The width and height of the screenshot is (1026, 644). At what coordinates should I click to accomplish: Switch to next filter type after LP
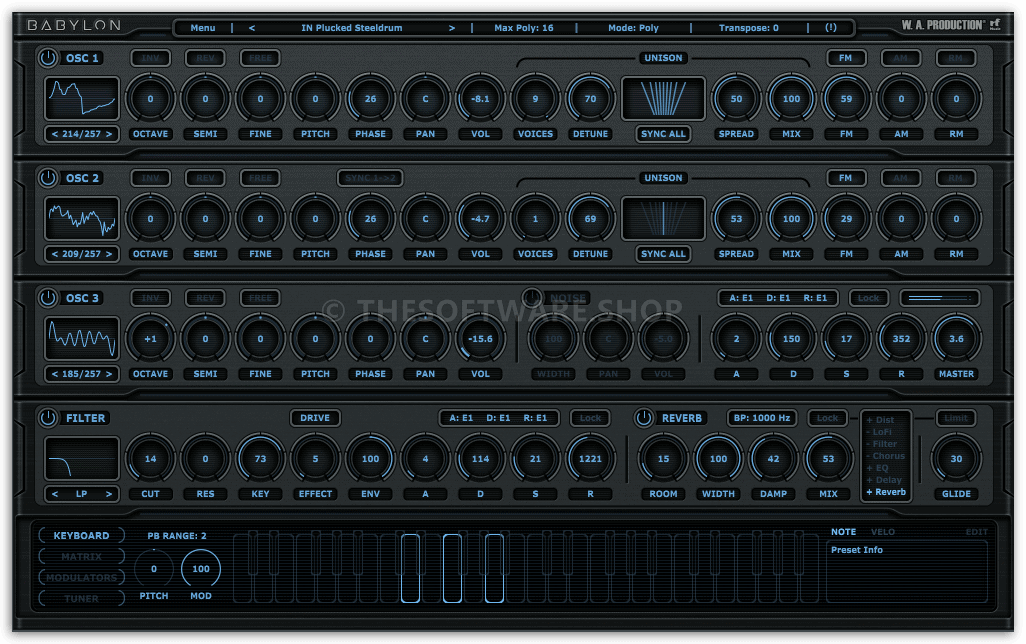coord(109,493)
